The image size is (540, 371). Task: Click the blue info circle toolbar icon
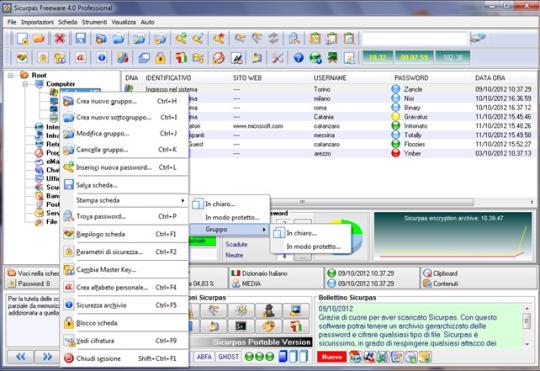point(102,58)
